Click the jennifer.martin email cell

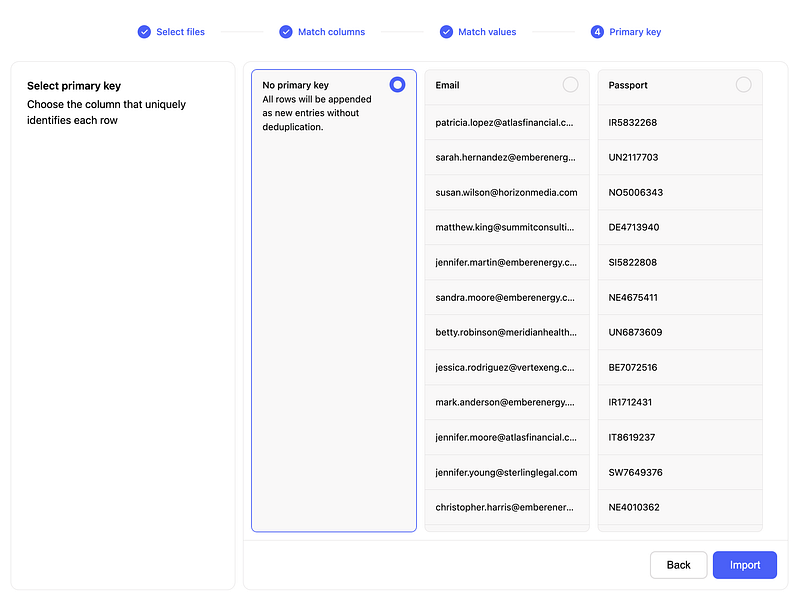pyautogui.click(x=507, y=263)
